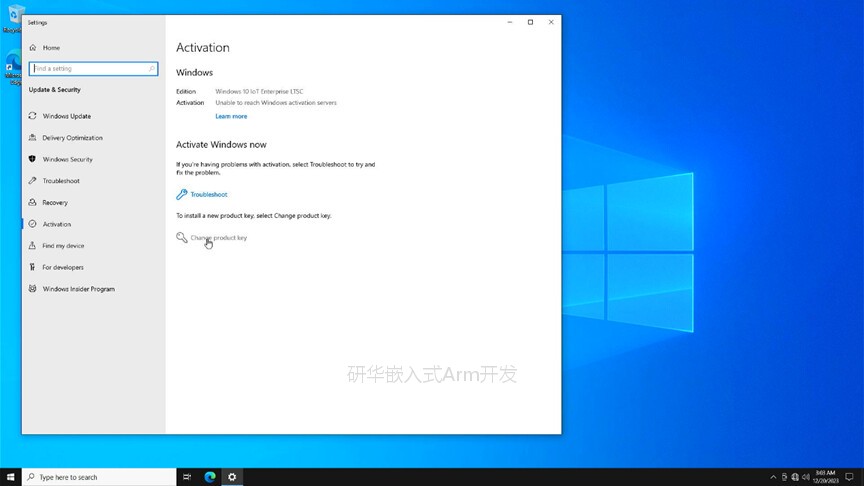Open Windows Security section
Viewport: 864px width, 486px height.
pyautogui.click(x=67, y=159)
